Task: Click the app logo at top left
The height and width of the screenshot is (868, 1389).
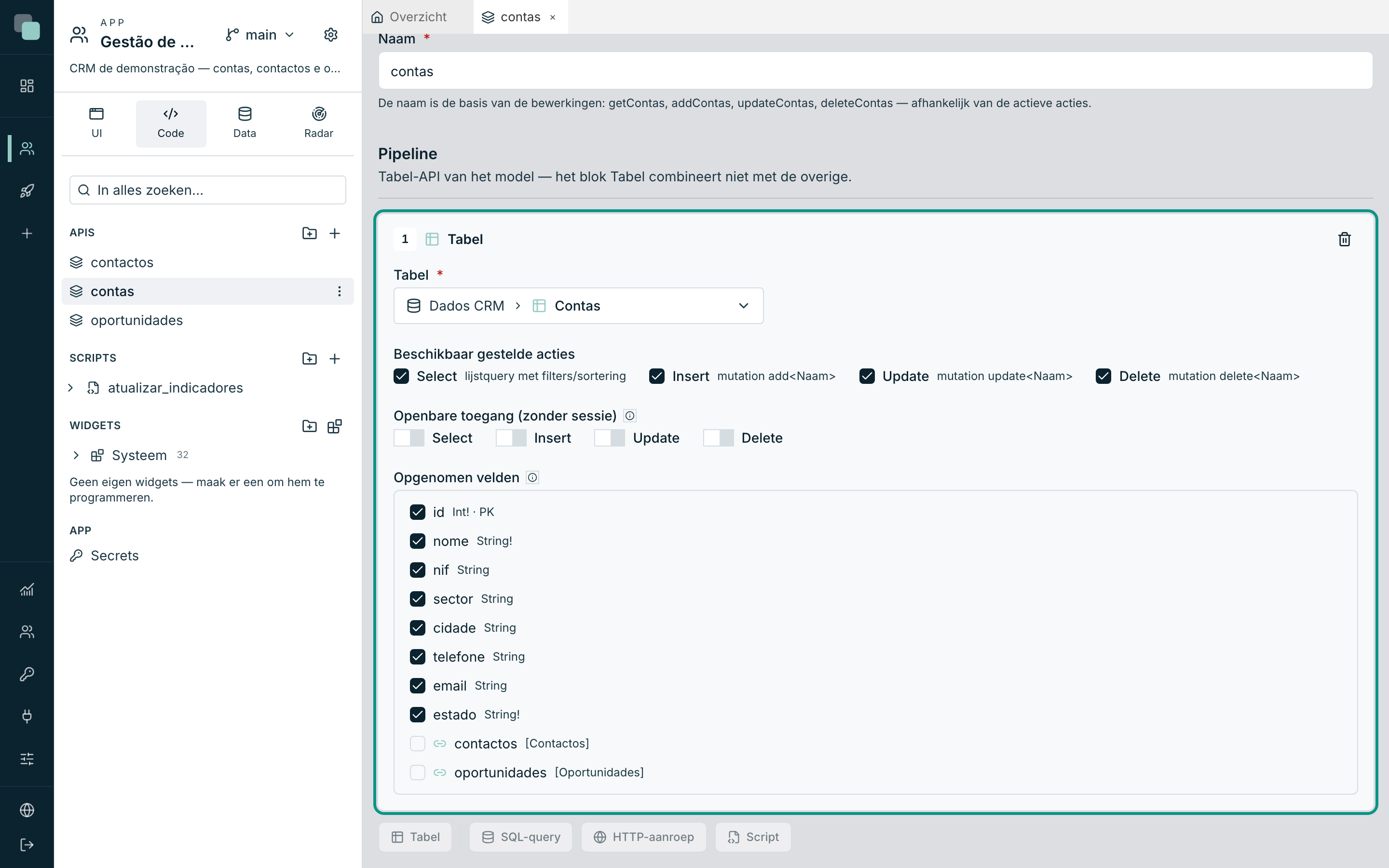Action: tap(27, 27)
